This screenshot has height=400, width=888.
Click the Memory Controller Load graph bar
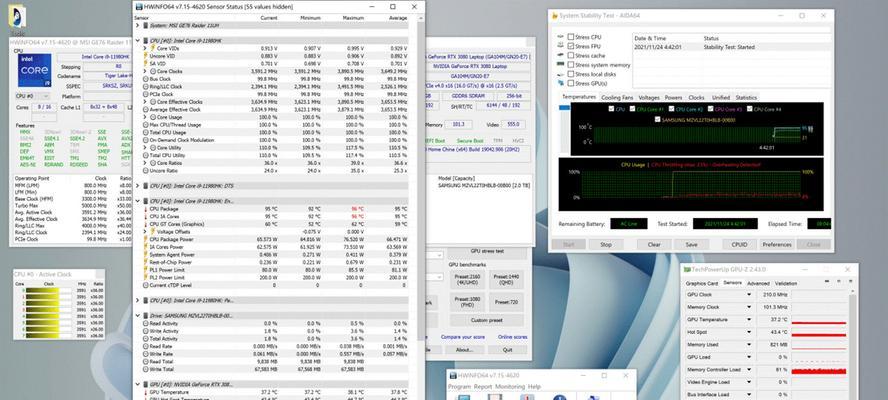tap(819, 370)
